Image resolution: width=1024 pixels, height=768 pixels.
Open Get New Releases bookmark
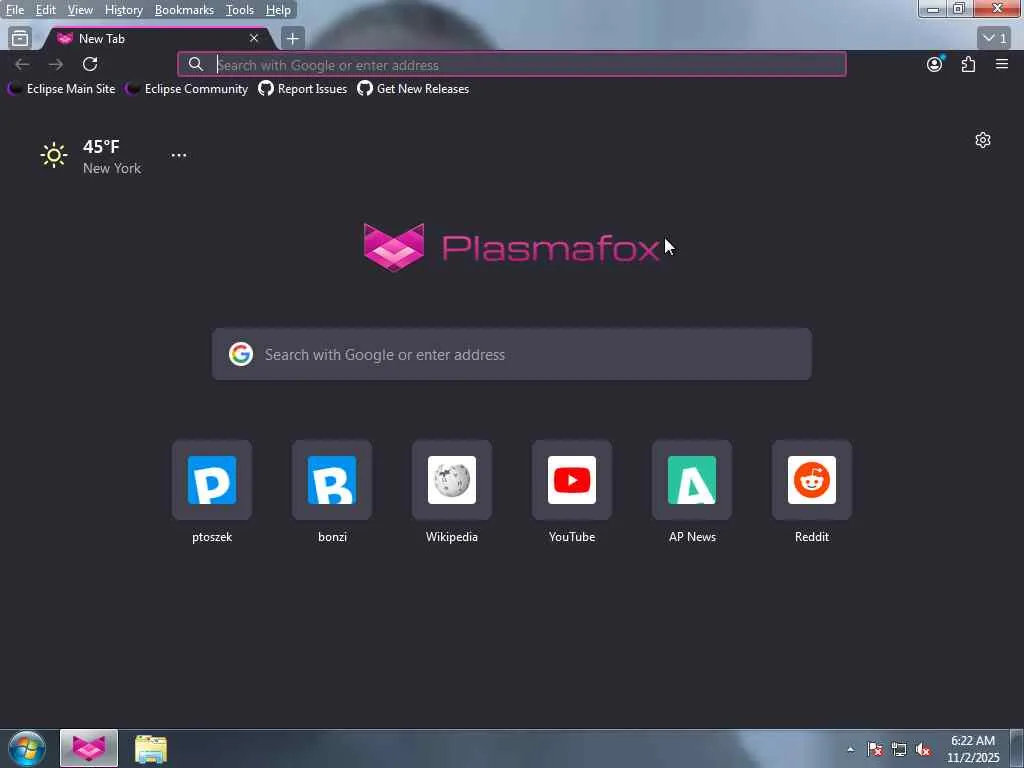point(413,89)
